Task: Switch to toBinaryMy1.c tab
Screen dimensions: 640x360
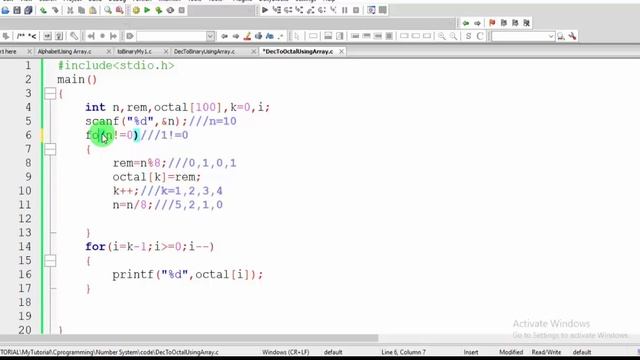Action: (134, 51)
